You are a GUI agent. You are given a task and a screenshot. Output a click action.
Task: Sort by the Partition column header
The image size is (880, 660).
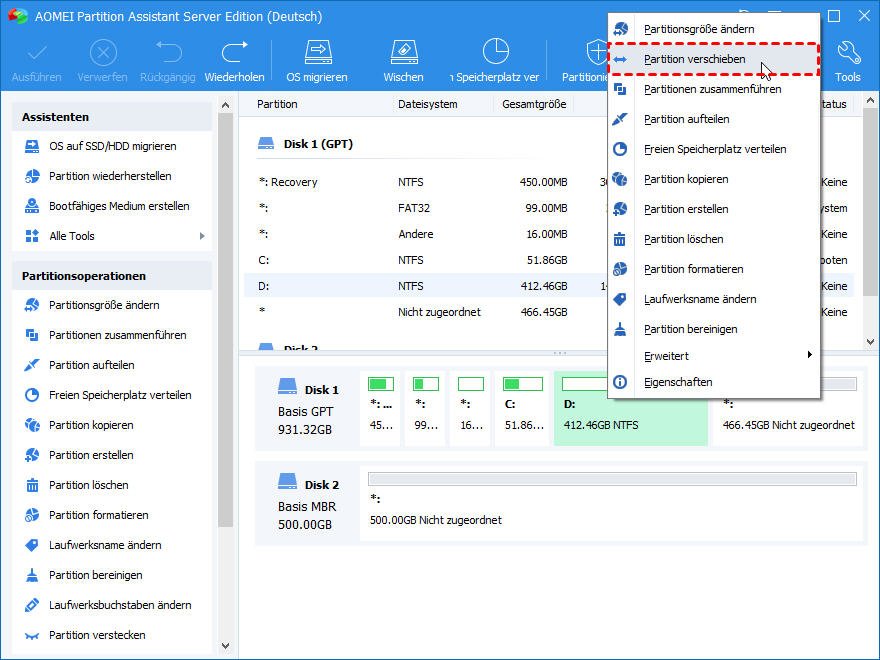pyautogui.click(x=277, y=104)
